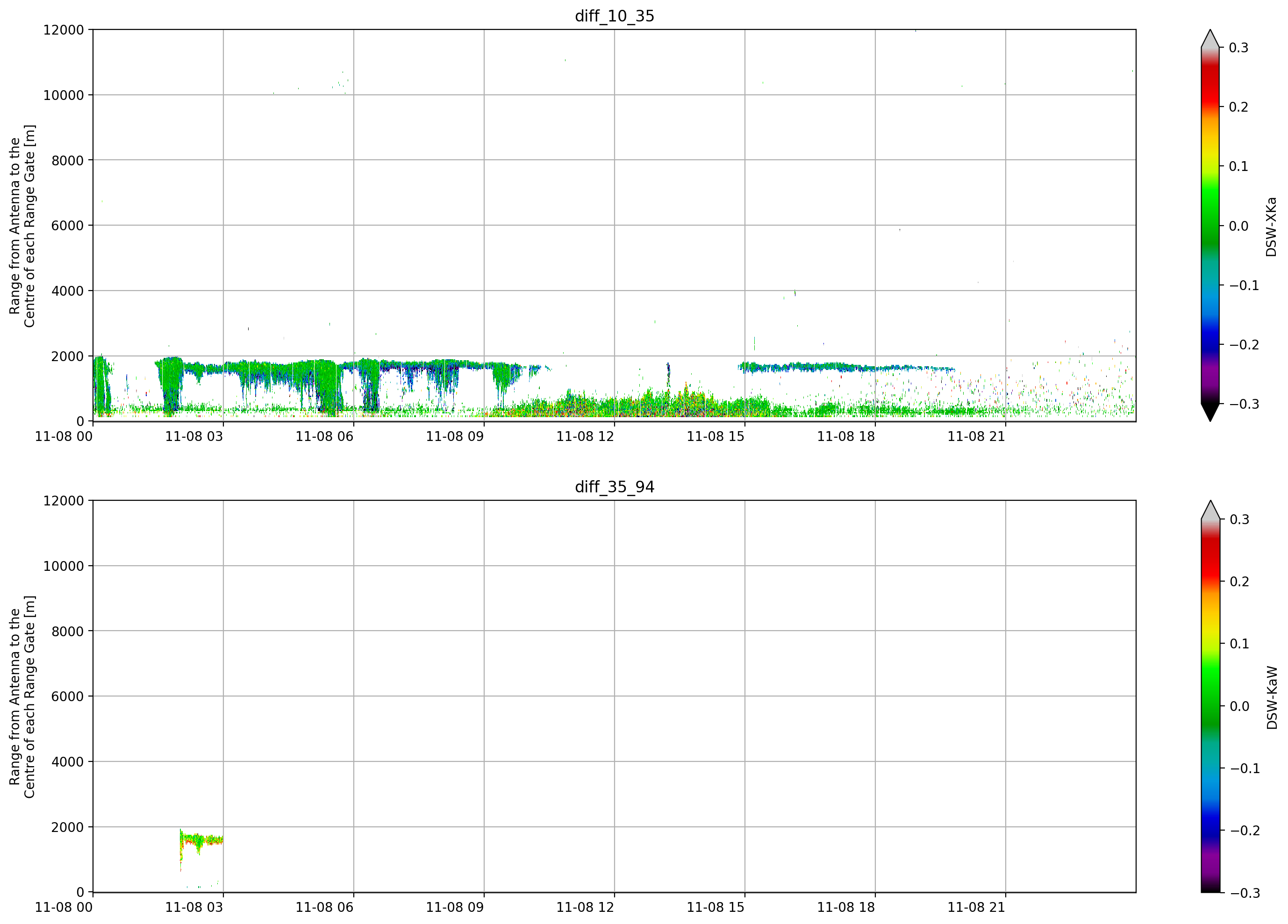1288x924 pixels.
Task: Click the "12000" tick on diff_10_35 y-axis
Action: click(64, 29)
